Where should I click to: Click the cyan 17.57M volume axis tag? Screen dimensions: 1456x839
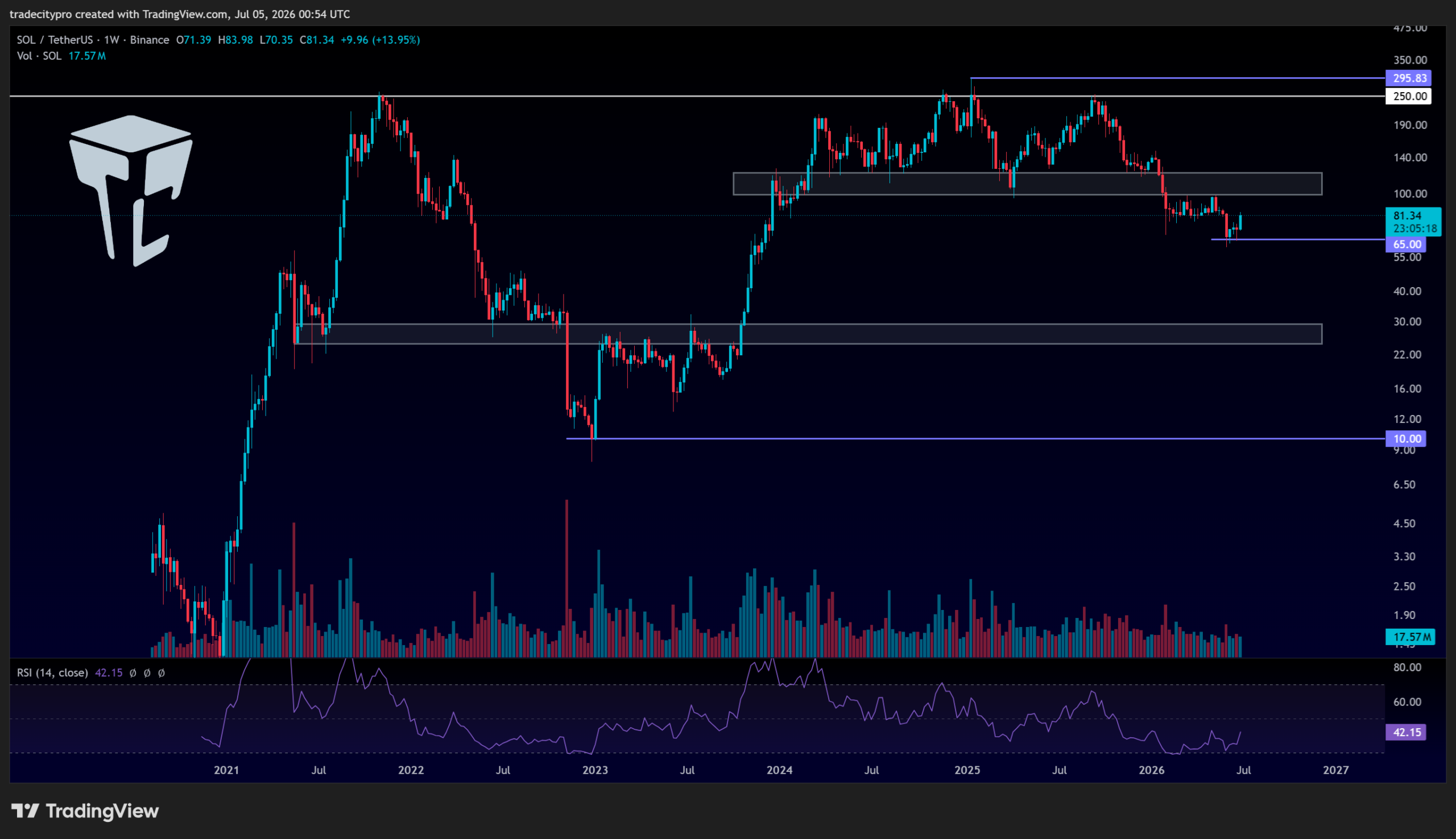1410,637
